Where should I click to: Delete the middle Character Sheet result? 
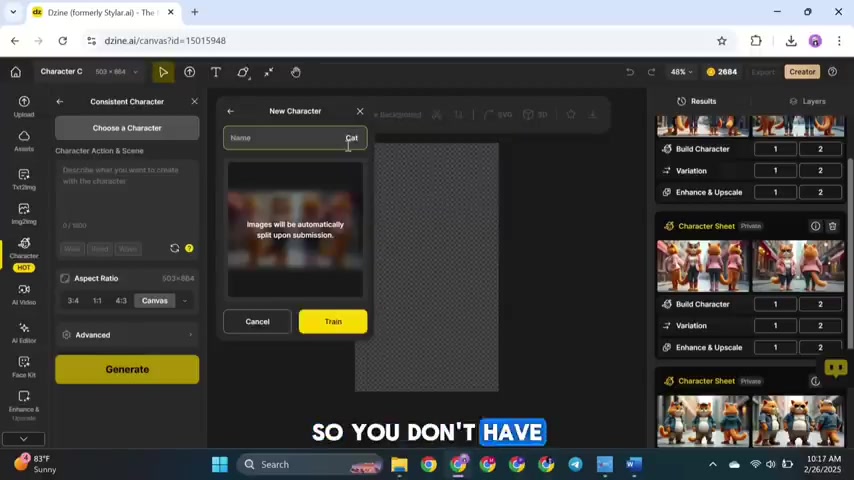(833, 226)
